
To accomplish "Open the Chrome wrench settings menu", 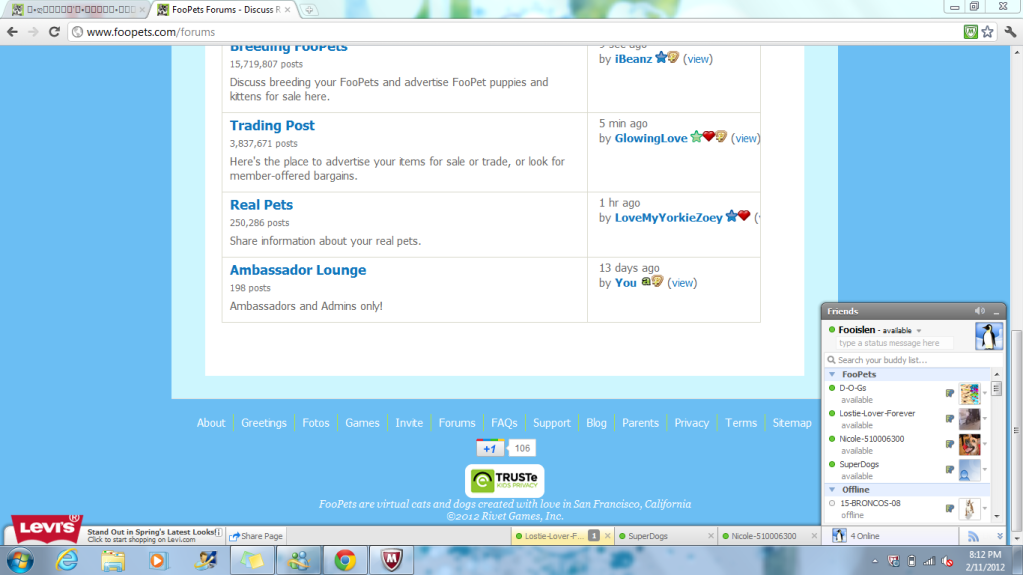I will [x=1010, y=31].
